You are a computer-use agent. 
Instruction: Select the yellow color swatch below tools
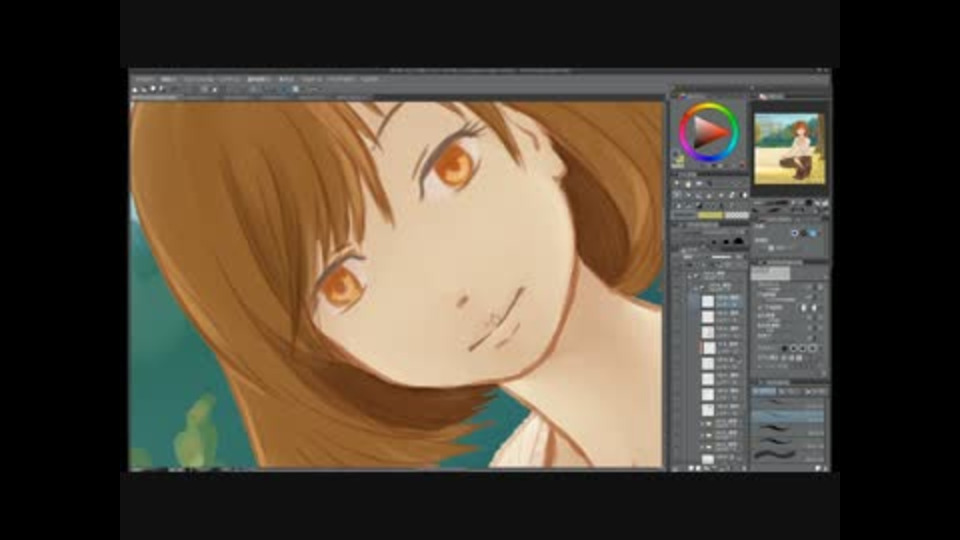(710, 216)
